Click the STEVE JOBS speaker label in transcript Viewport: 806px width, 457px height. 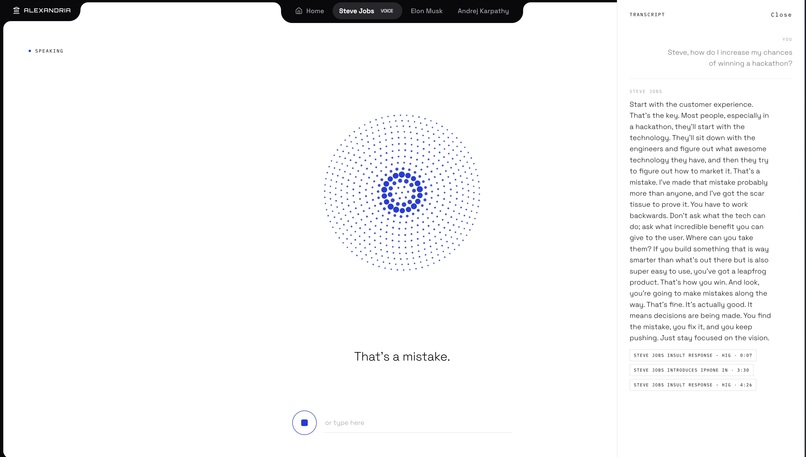646,92
